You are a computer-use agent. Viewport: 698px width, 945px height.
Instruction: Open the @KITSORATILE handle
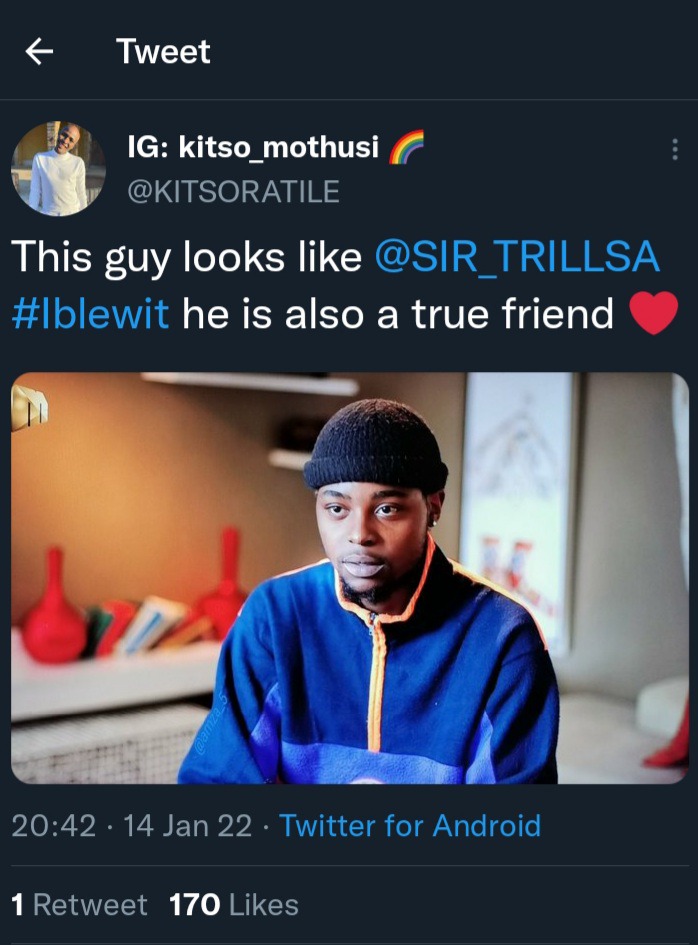pos(233,191)
